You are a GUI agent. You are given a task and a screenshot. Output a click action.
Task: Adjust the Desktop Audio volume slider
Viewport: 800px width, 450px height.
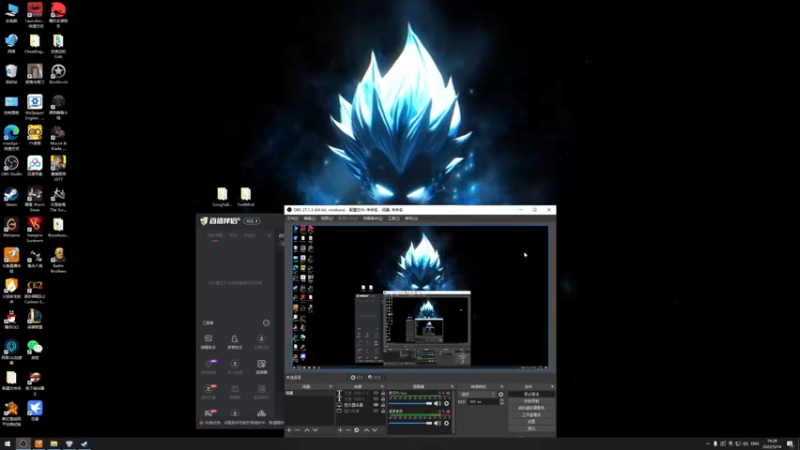point(411,423)
